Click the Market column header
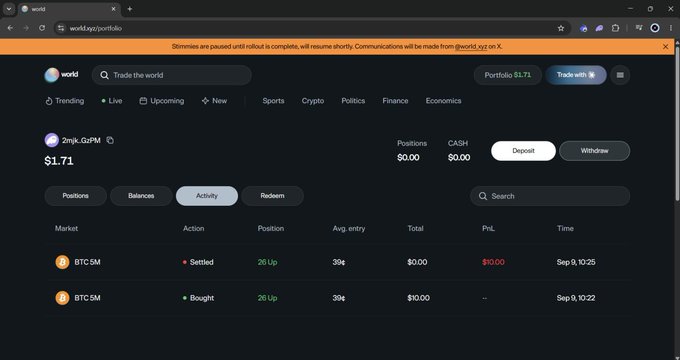This screenshot has width=680, height=360. pyautogui.click(x=66, y=228)
